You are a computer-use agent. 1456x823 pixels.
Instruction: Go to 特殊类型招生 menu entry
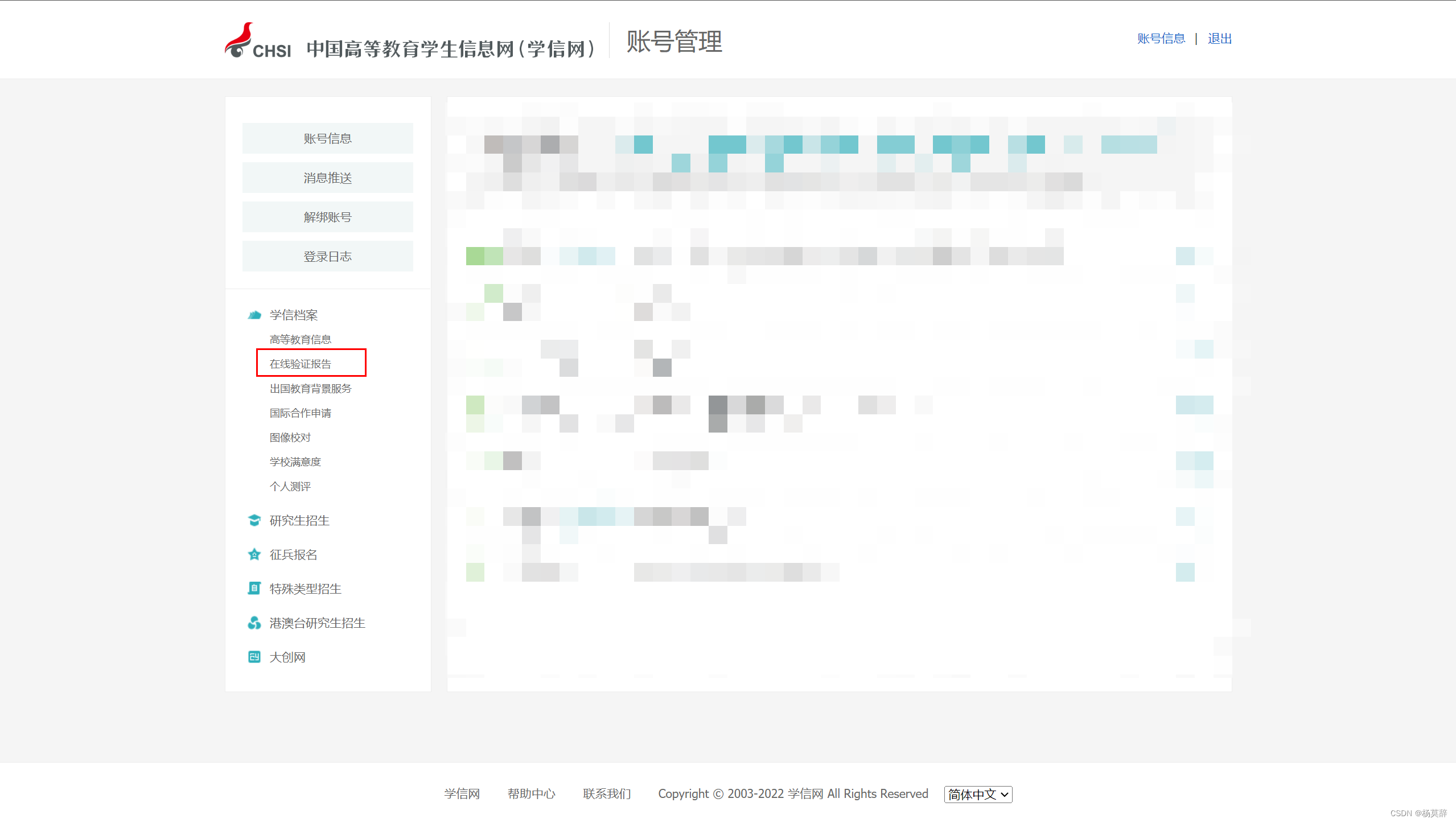(x=306, y=589)
